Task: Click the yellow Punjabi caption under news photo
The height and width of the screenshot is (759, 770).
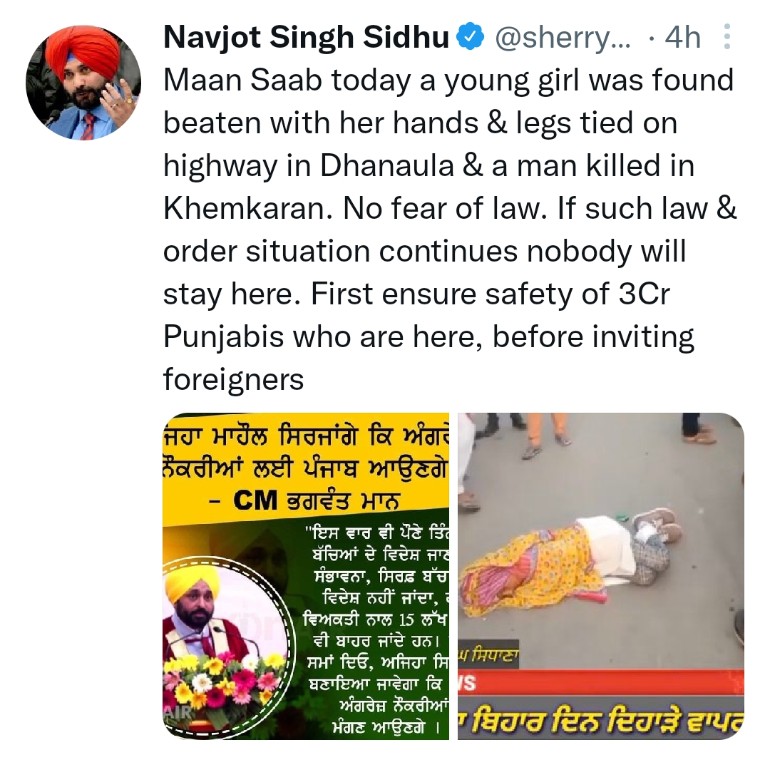Action: (x=601, y=719)
